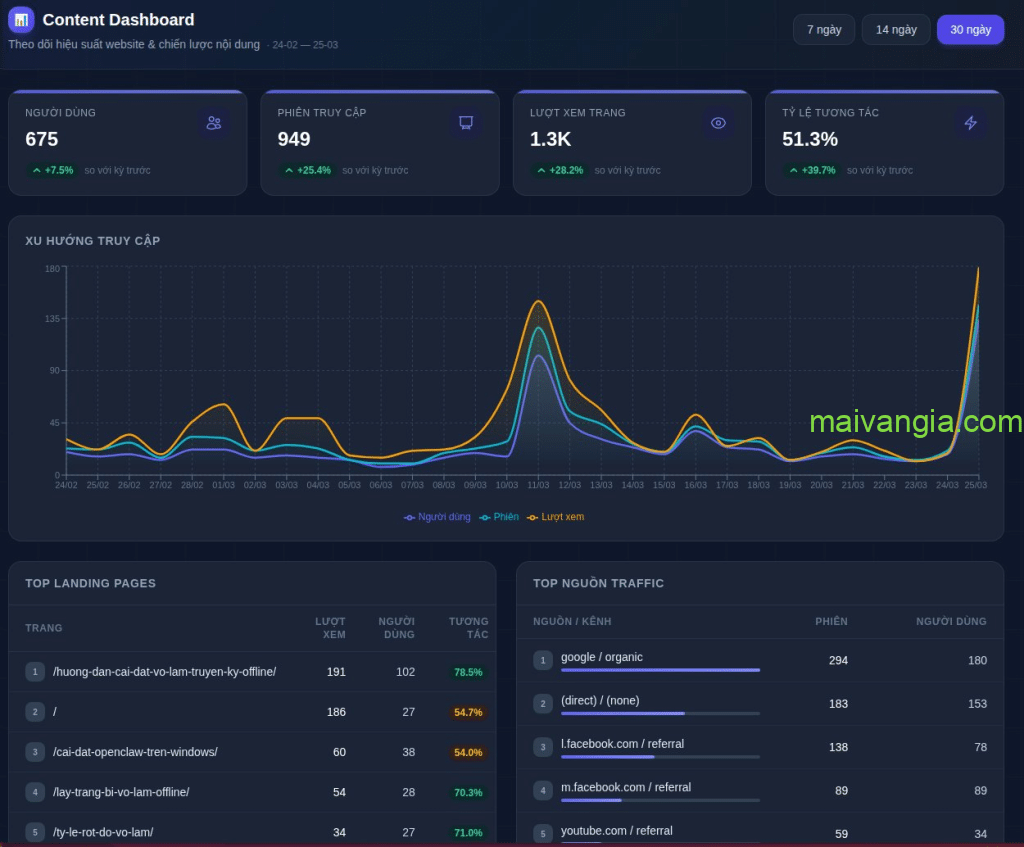Viewport: 1024px width, 847px height.
Task: Click the Phiên column header in traffic table
Action: click(831, 621)
